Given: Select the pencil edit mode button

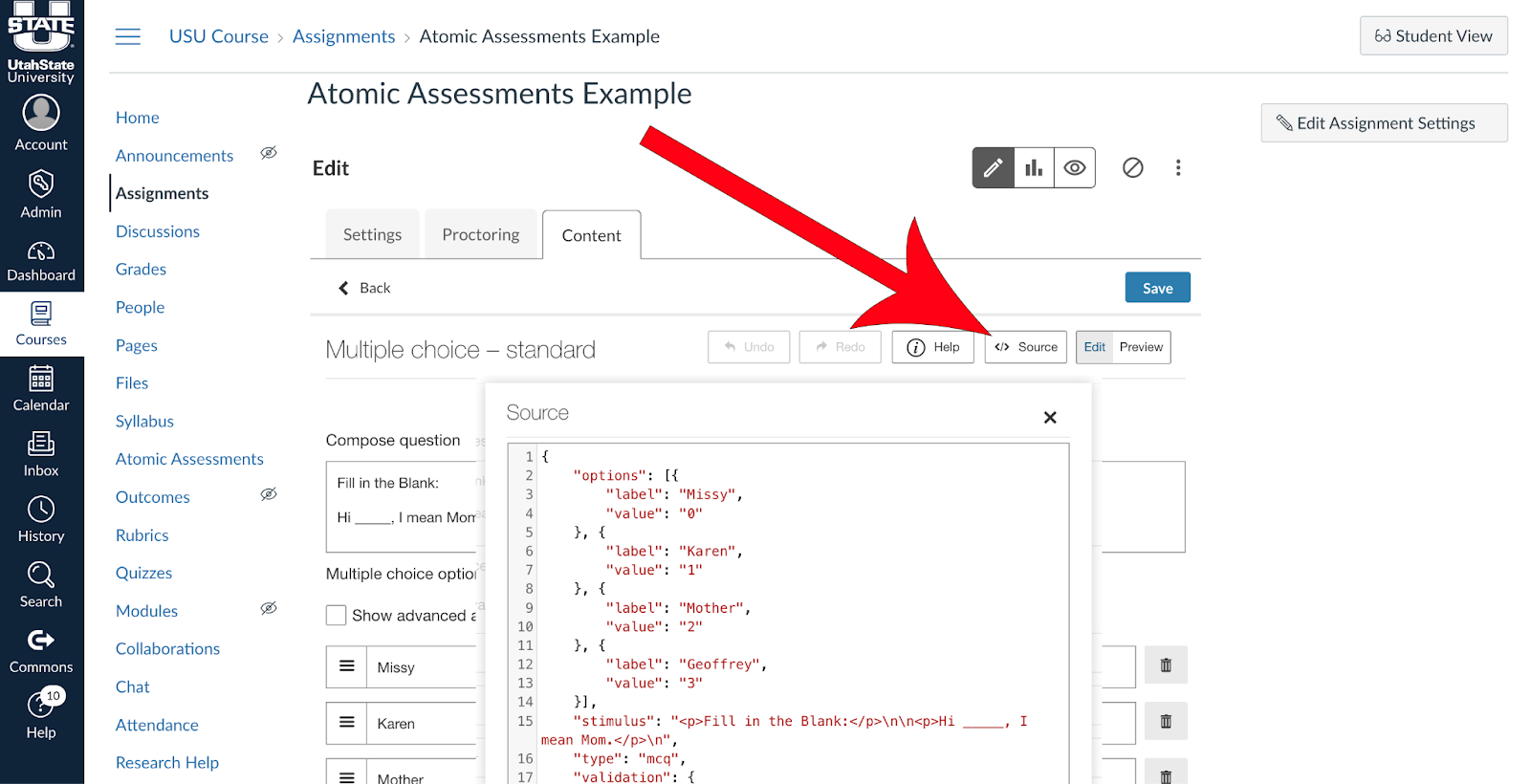Looking at the screenshot, I should pyautogui.click(x=994, y=168).
